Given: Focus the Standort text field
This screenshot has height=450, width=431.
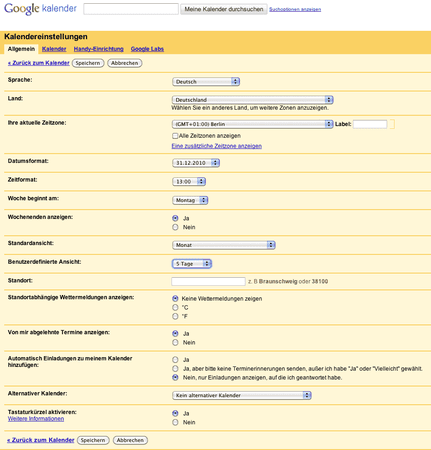Looking at the screenshot, I should click(208, 281).
